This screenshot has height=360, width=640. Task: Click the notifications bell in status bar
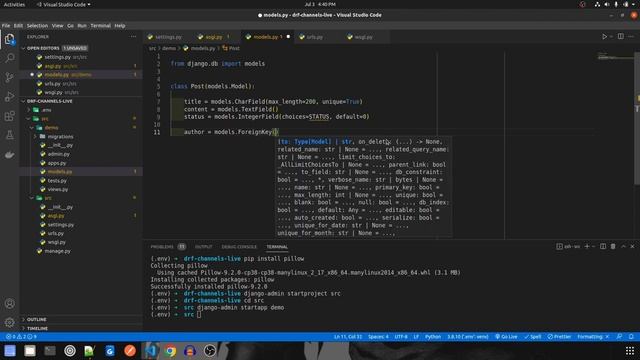(x=631, y=337)
